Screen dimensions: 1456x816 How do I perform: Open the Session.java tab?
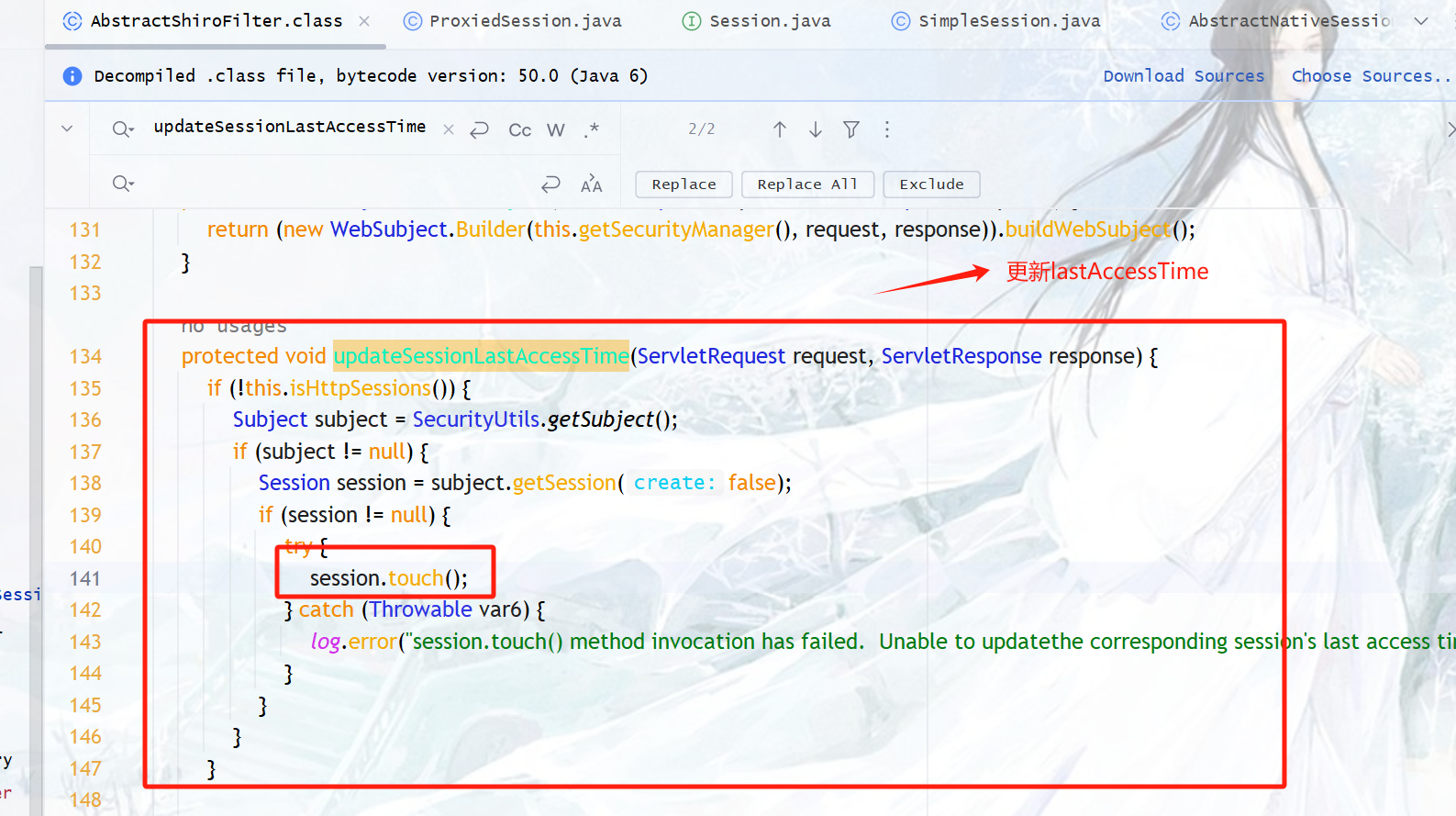(757, 21)
